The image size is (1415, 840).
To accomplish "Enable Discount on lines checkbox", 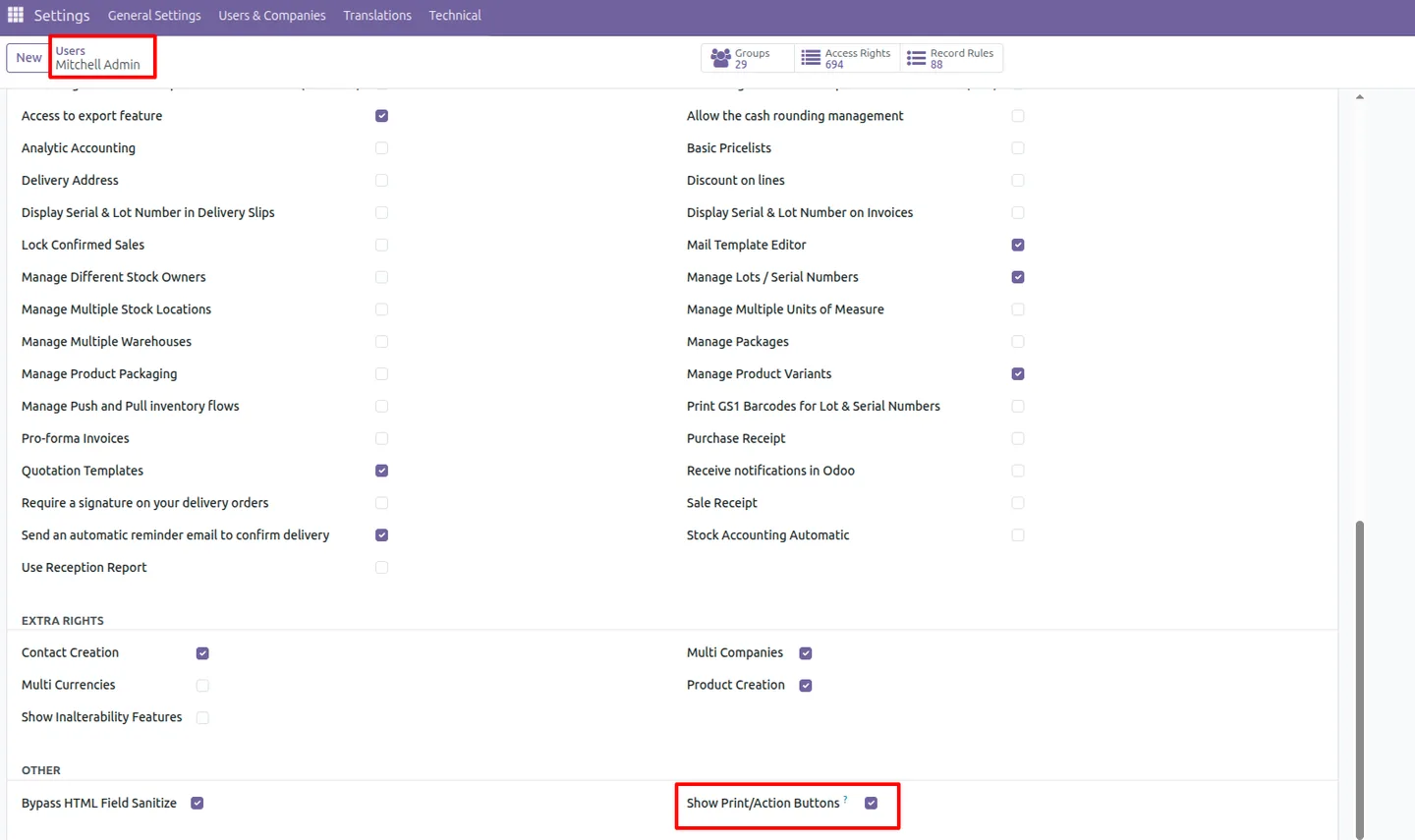I will (1018, 181).
